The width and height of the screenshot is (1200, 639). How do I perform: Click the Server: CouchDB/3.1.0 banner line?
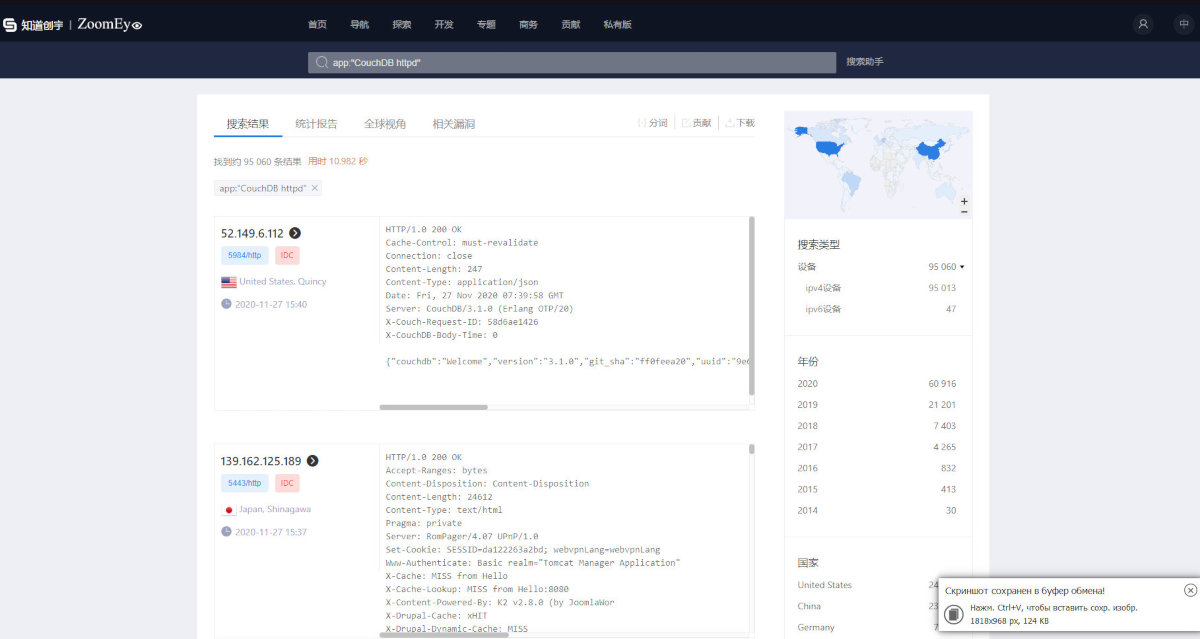click(479, 309)
